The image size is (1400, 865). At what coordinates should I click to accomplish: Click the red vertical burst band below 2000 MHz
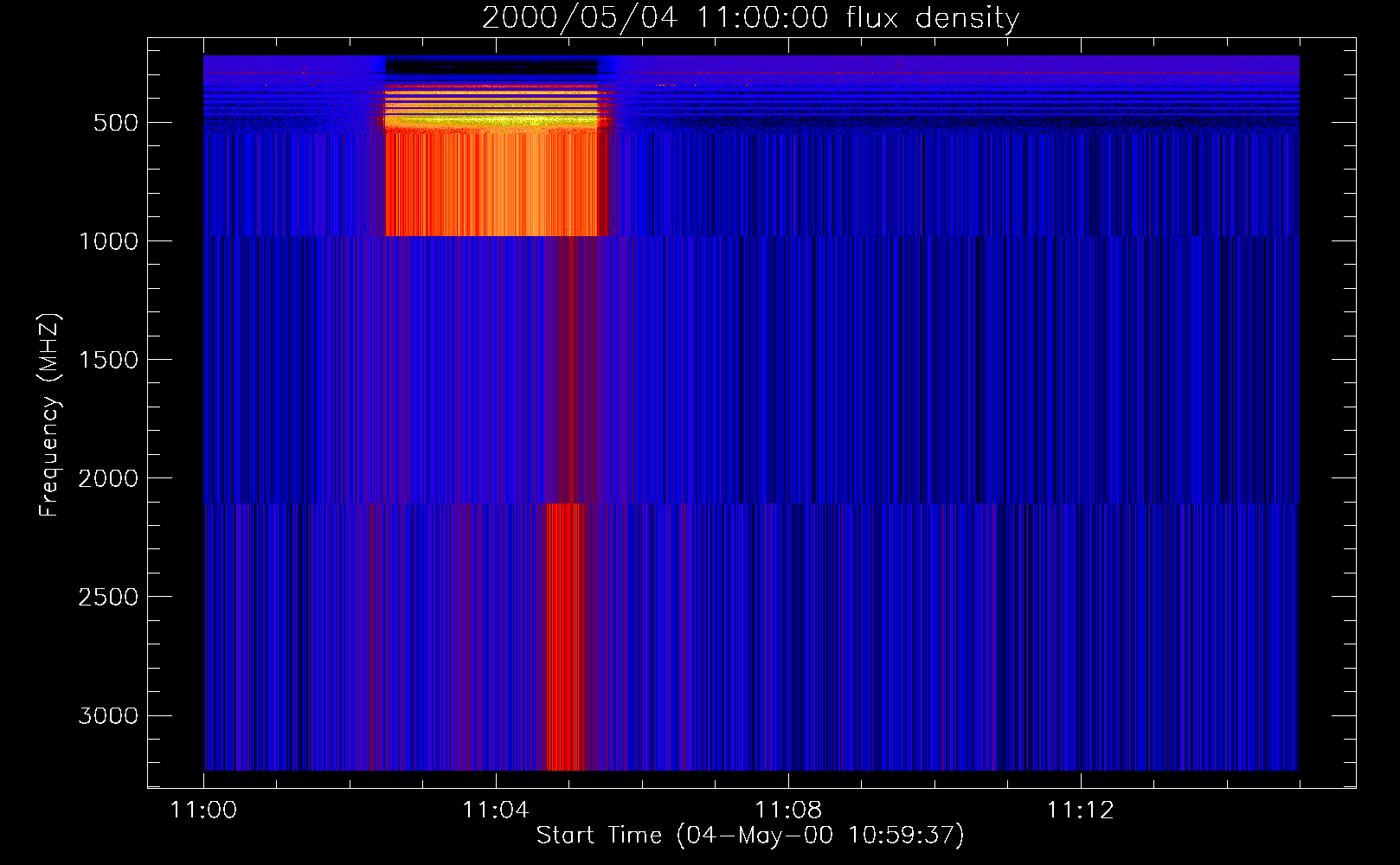click(x=567, y=637)
